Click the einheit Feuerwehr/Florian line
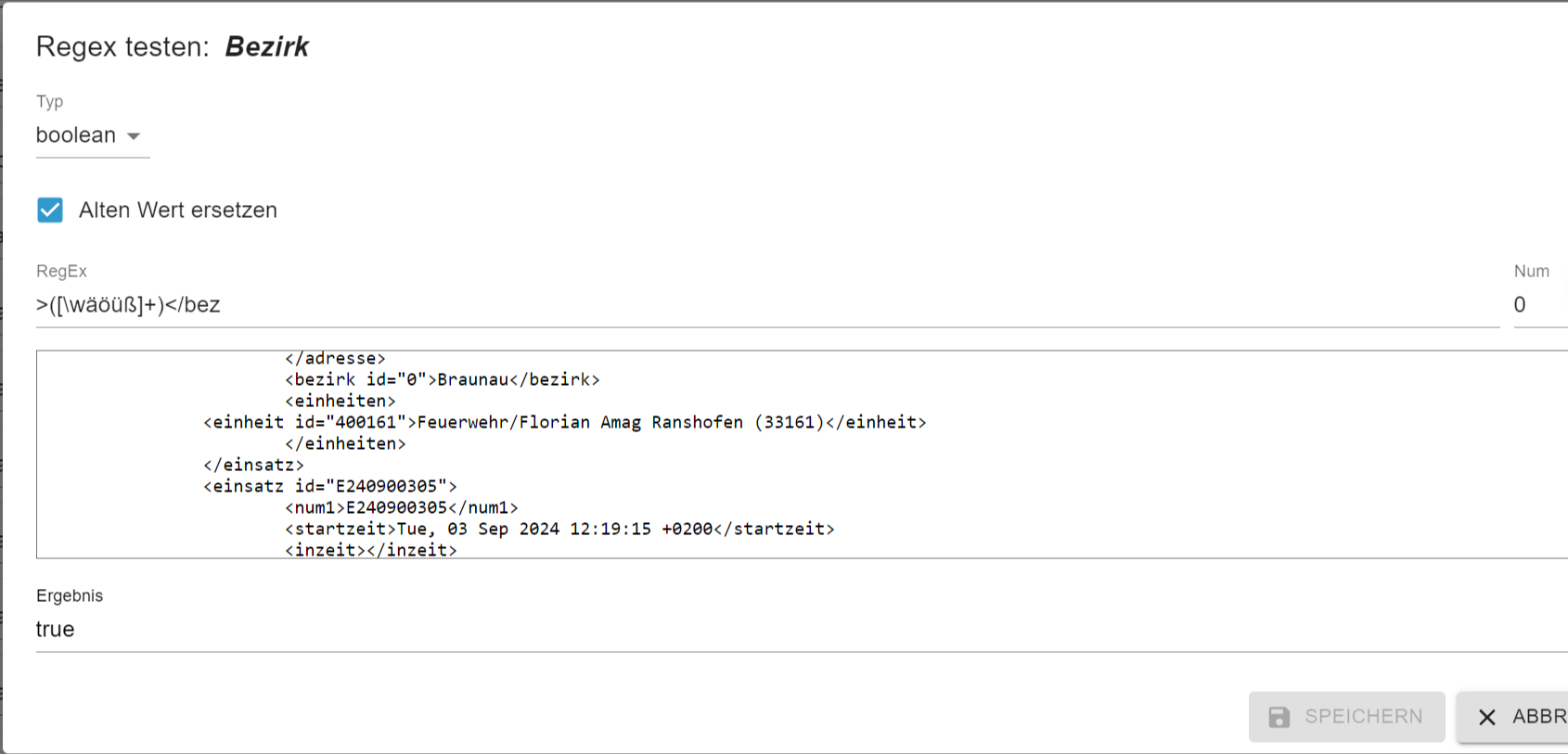Viewport: 1568px width, 754px height. (565, 422)
